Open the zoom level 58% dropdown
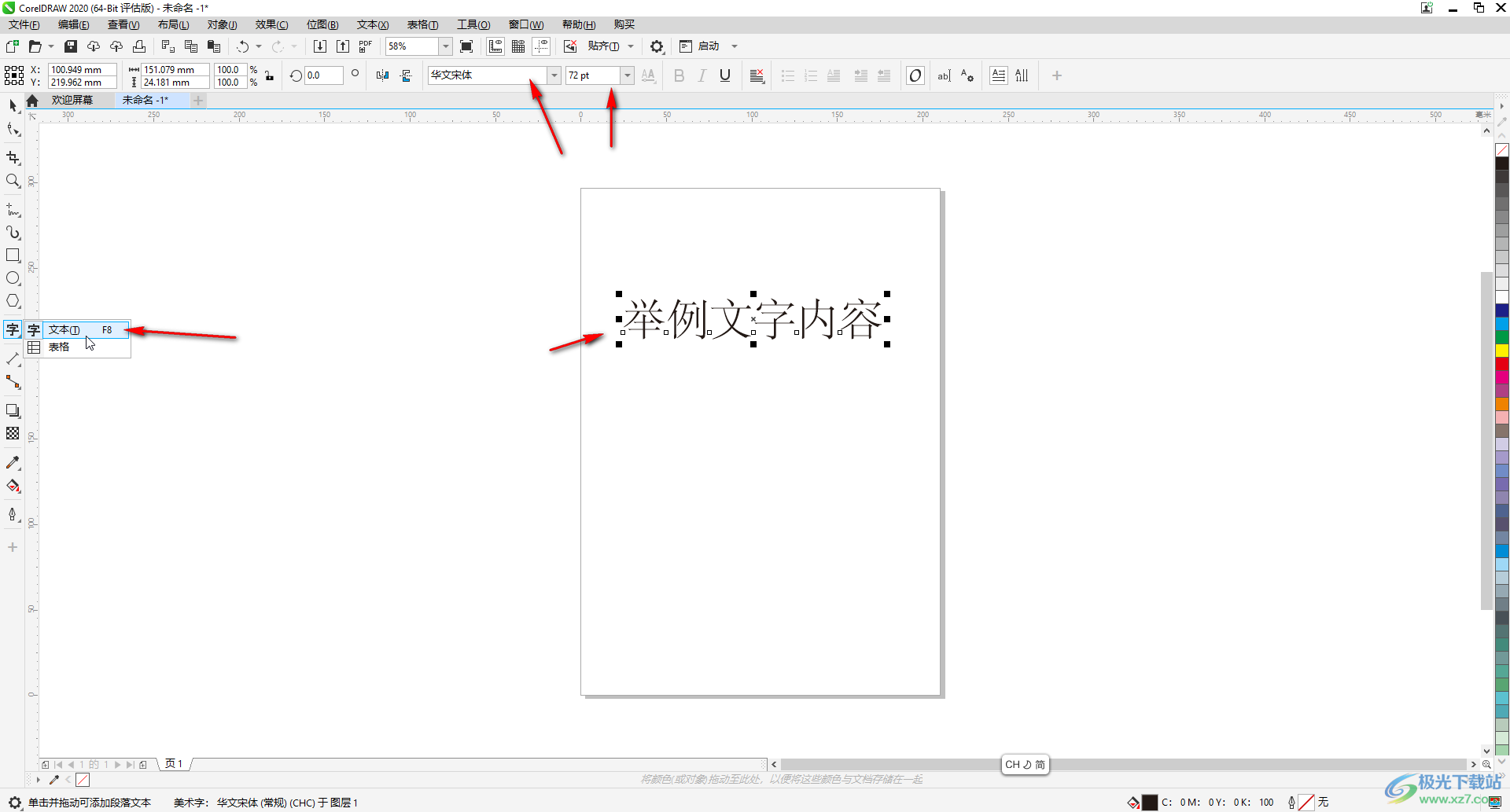Image resolution: width=1510 pixels, height=812 pixels. click(446, 46)
